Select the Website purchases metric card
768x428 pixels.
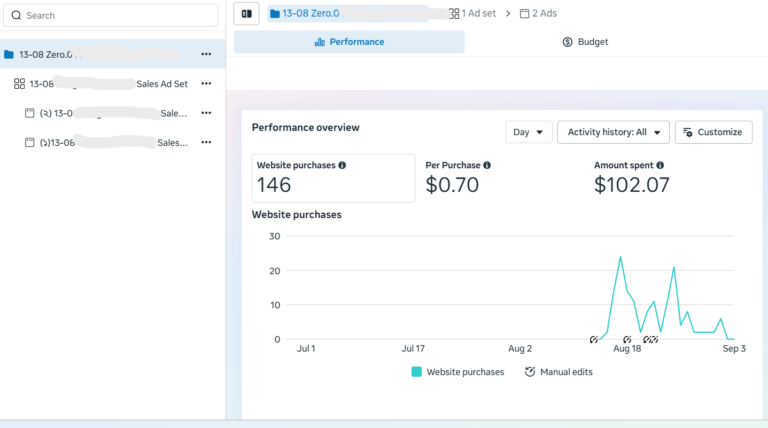click(333, 178)
